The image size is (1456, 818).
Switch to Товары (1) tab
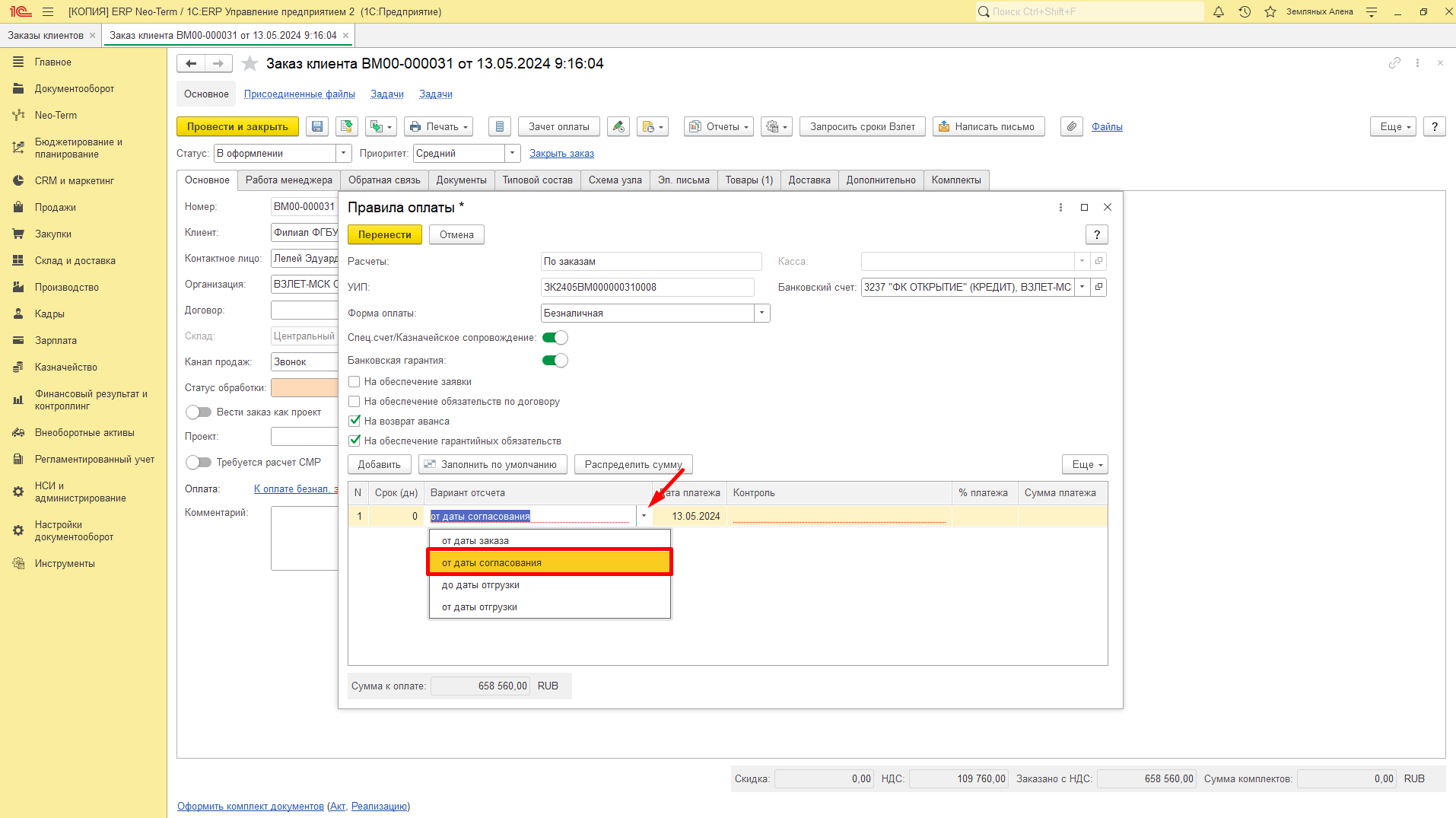coord(749,180)
